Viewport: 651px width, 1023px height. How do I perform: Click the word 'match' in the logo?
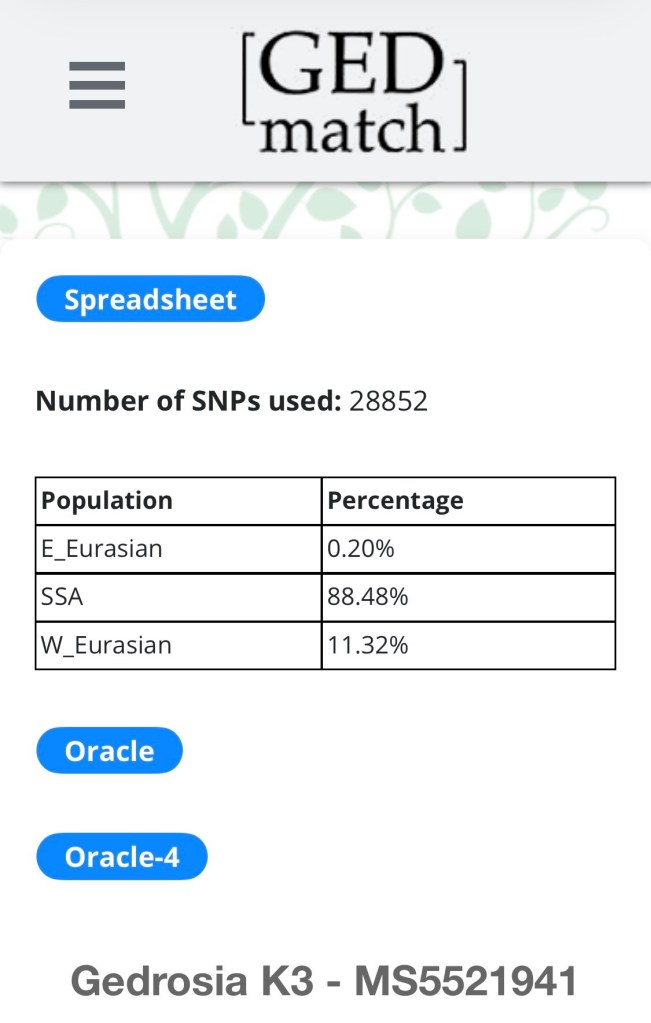350,130
